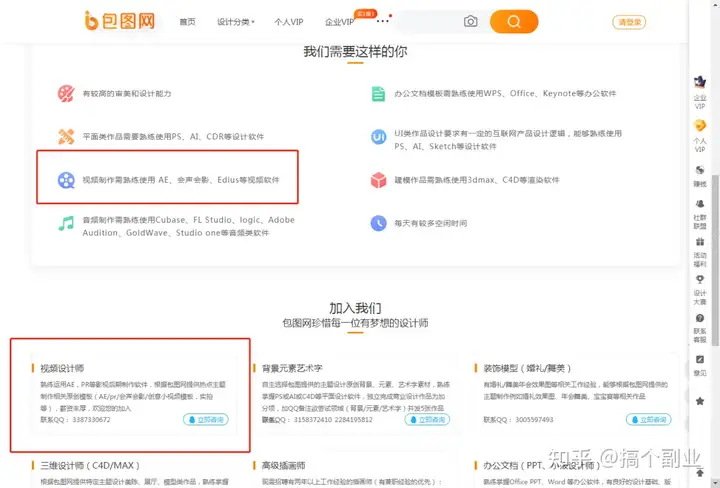Click the QQ number 3005597493
This screenshot has height=488, width=720.
point(534,420)
